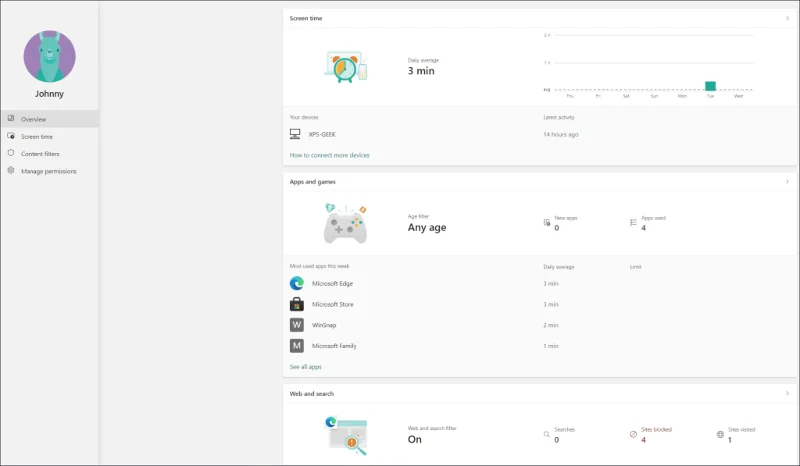The height and width of the screenshot is (466, 800).
Task: Click the Sites blocked red icon
Action: pos(633,434)
